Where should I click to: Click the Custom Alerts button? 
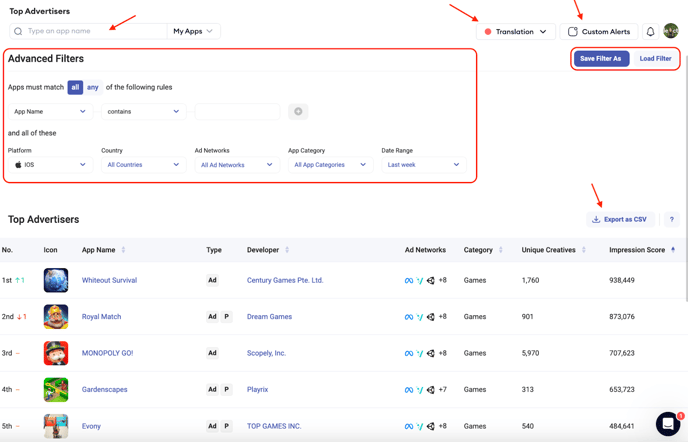click(x=599, y=32)
